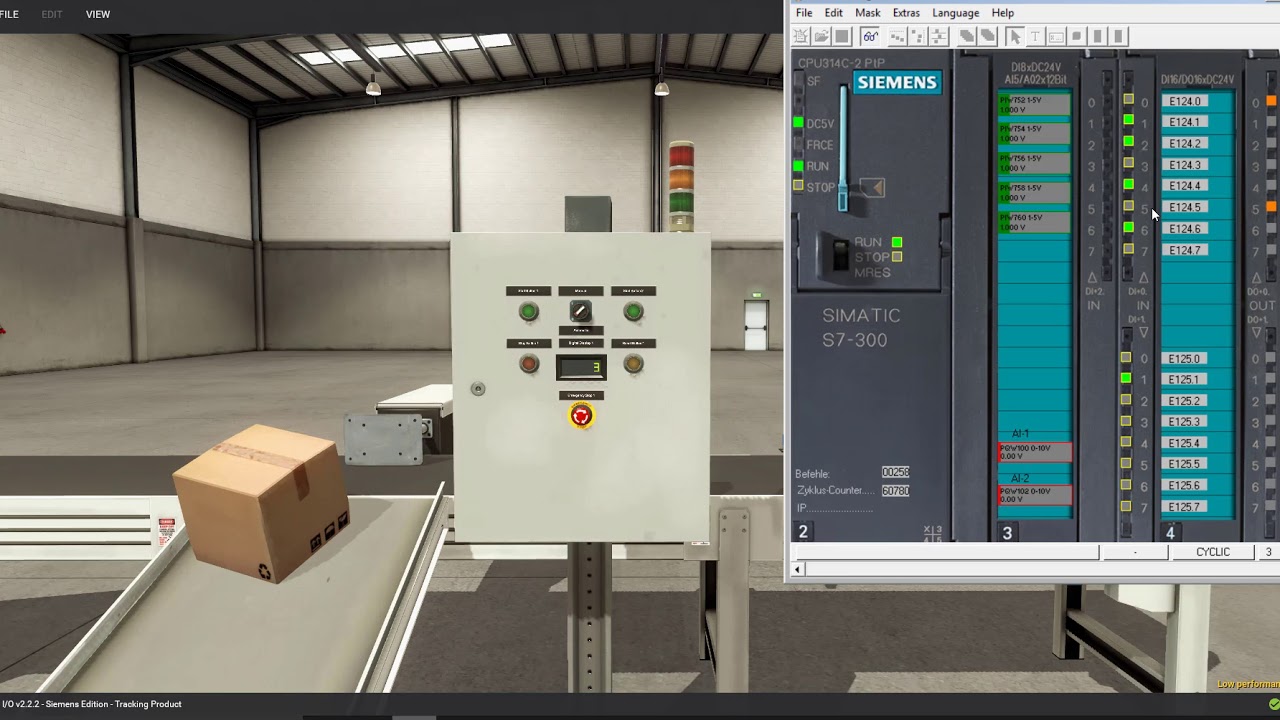
Task: Toggle input bit E124.3
Action: click(x=1128, y=163)
